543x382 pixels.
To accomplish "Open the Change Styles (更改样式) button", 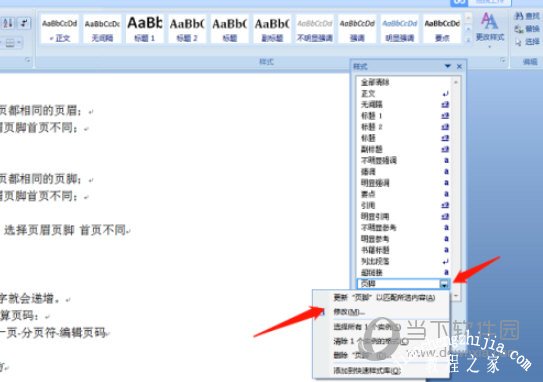I will click(x=490, y=30).
